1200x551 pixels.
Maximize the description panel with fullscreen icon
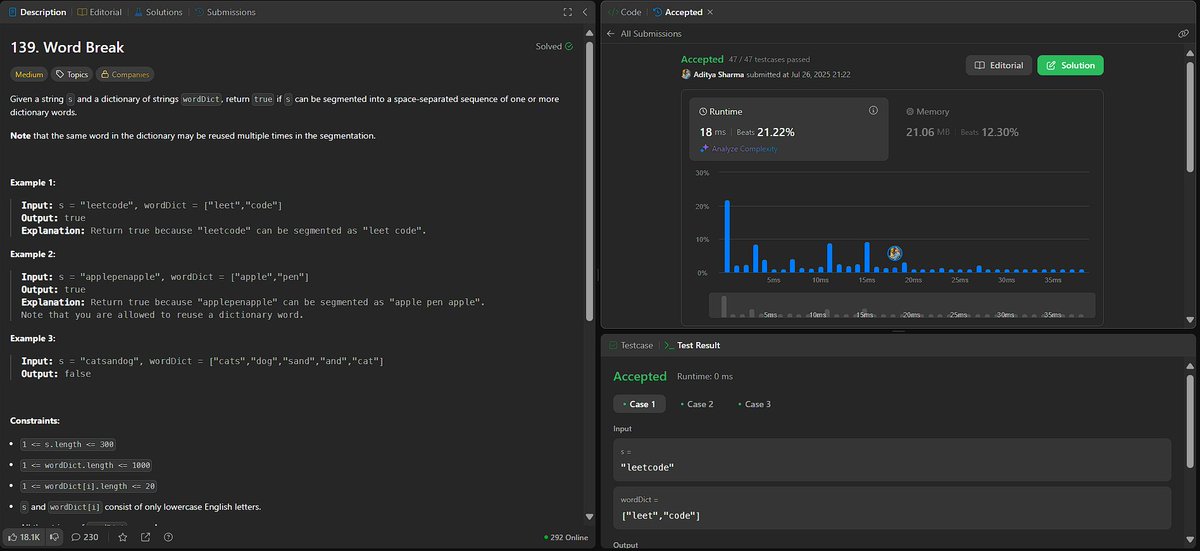point(568,12)
